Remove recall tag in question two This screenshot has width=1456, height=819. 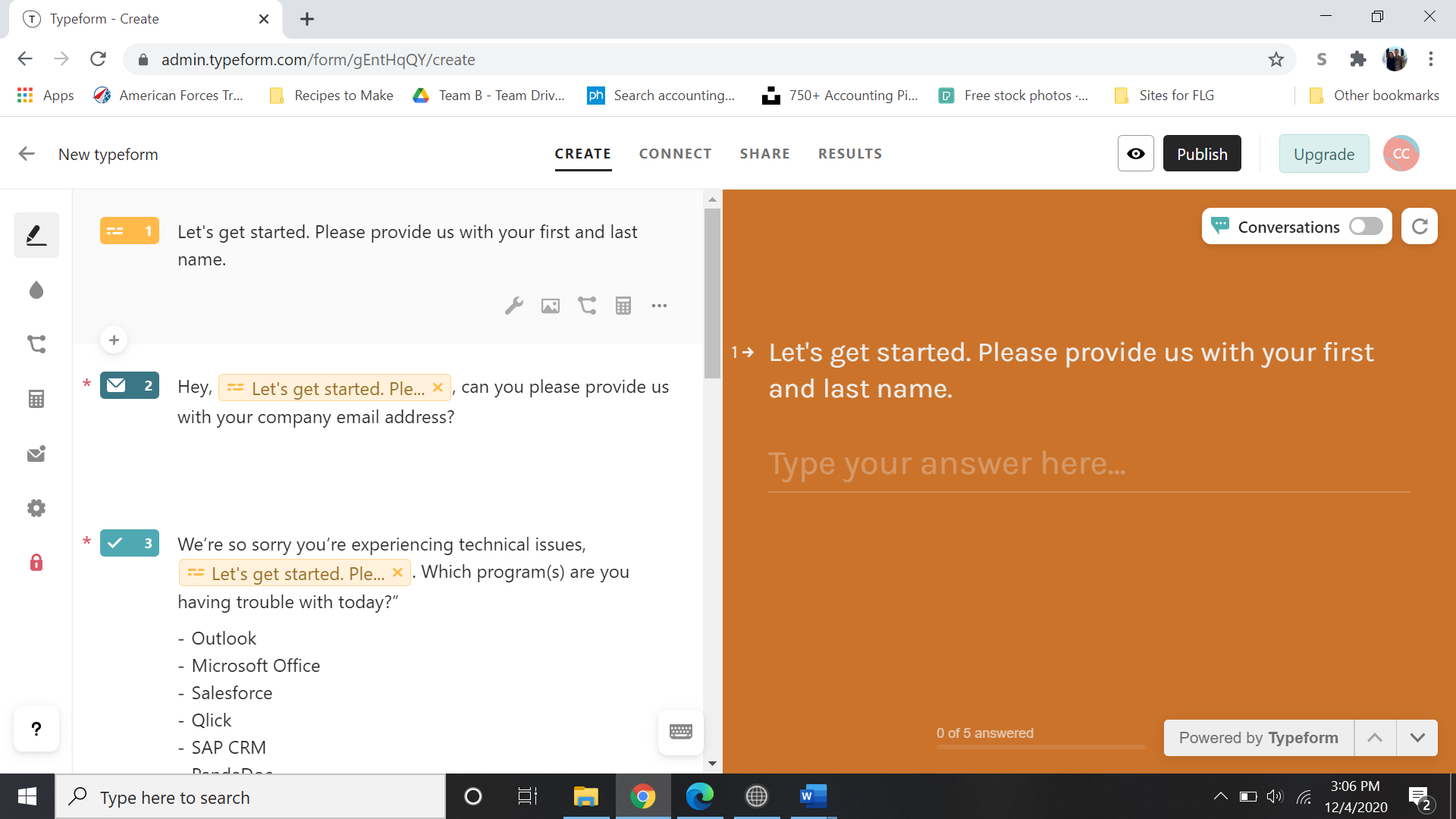pyautogui.click(x=438, y=388)
